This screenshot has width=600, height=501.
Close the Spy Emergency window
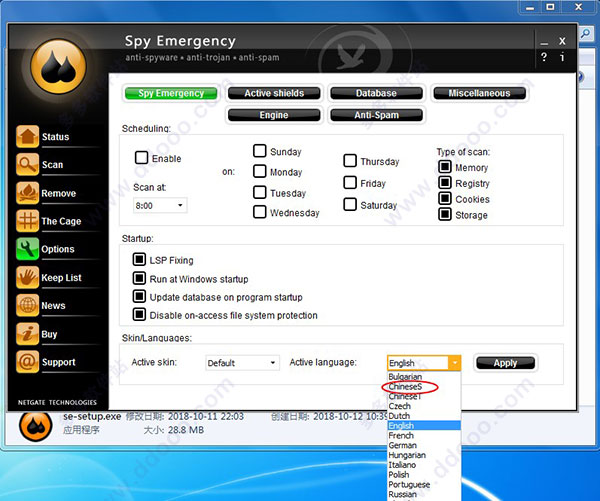click(562, 41)
